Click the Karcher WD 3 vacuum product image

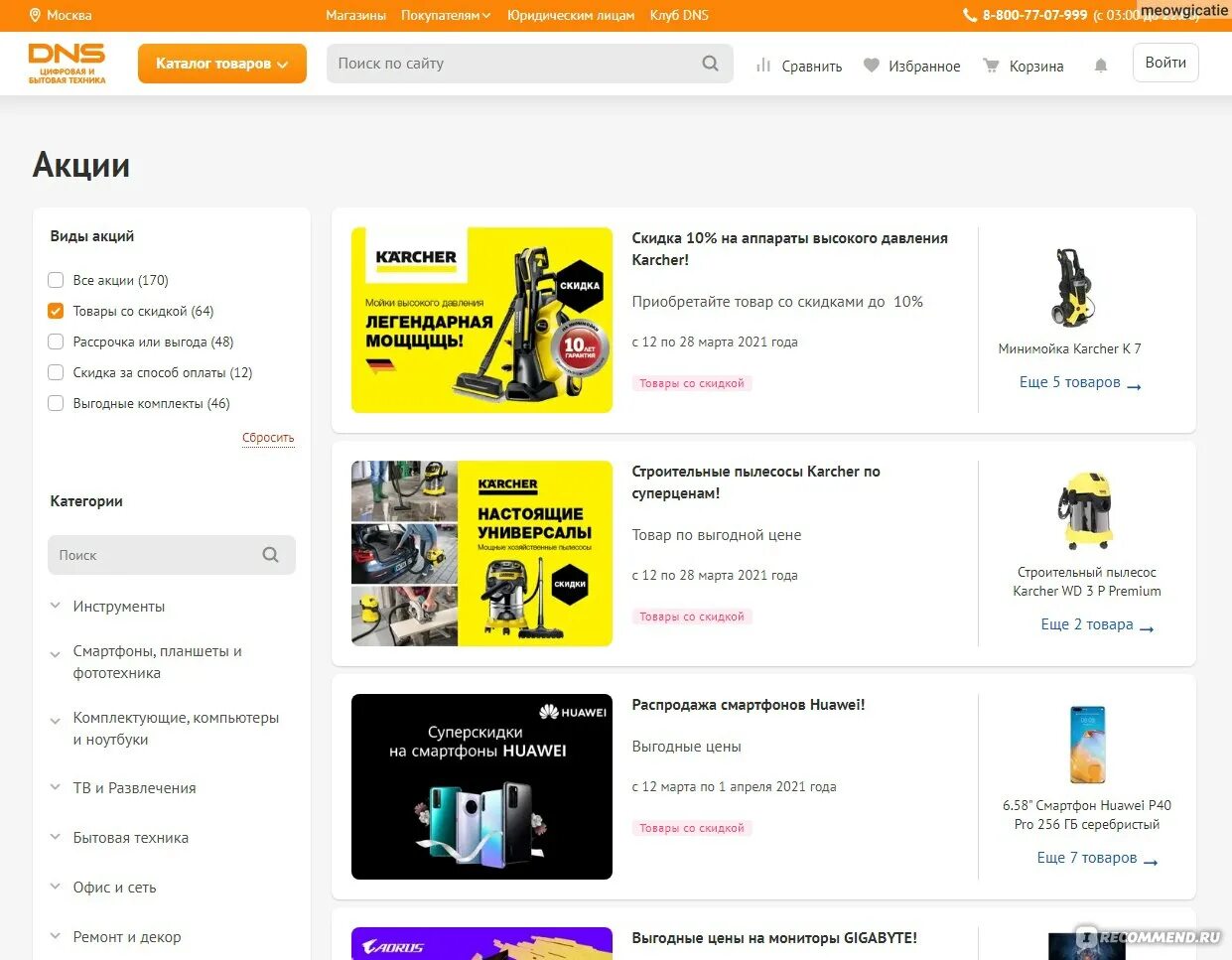1085,511
